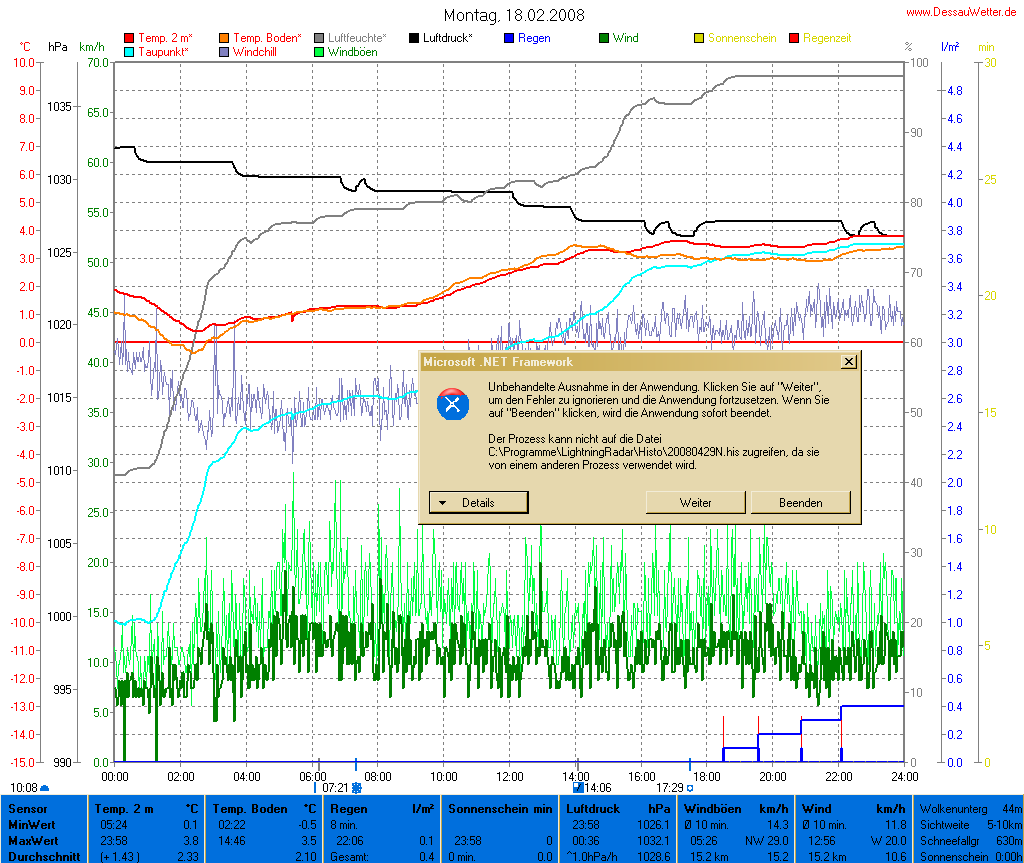This screenshot has width=1024, height=863.
Task: Click the cloud icon next to 10:08
Action: [x=44, y=788]
